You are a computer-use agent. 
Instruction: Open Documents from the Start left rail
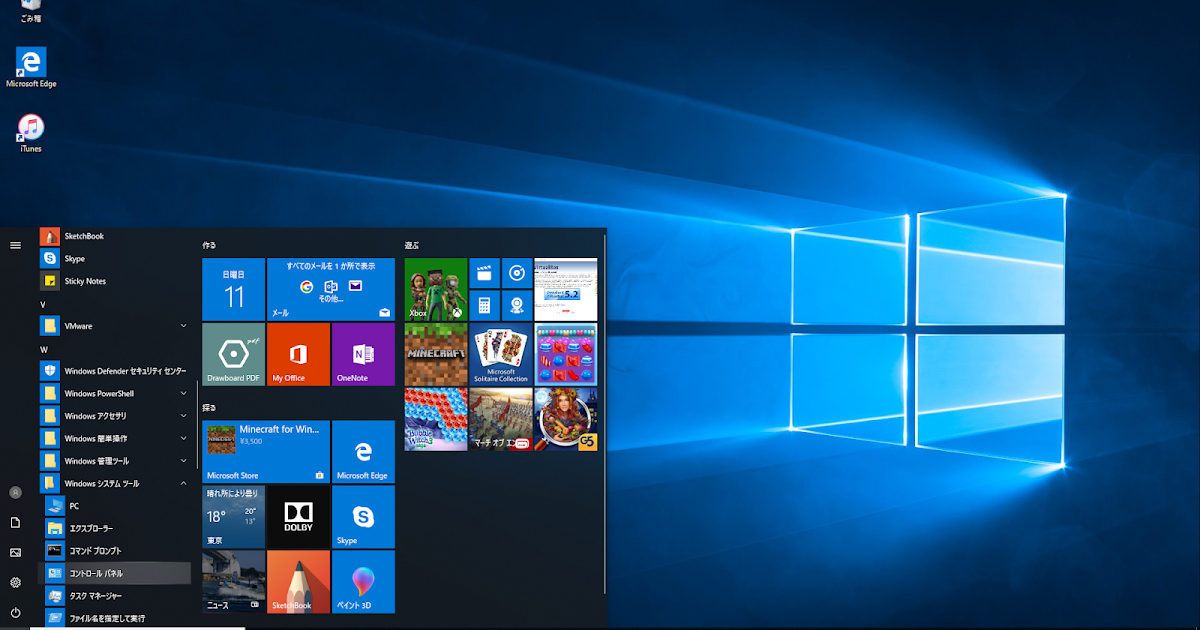click(x=15, y=522)
